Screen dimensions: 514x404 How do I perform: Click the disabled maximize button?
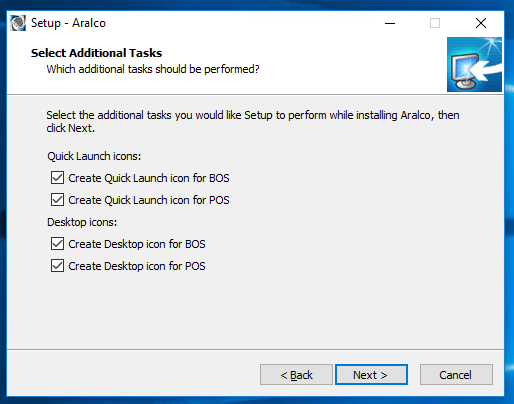pos(435,23)
